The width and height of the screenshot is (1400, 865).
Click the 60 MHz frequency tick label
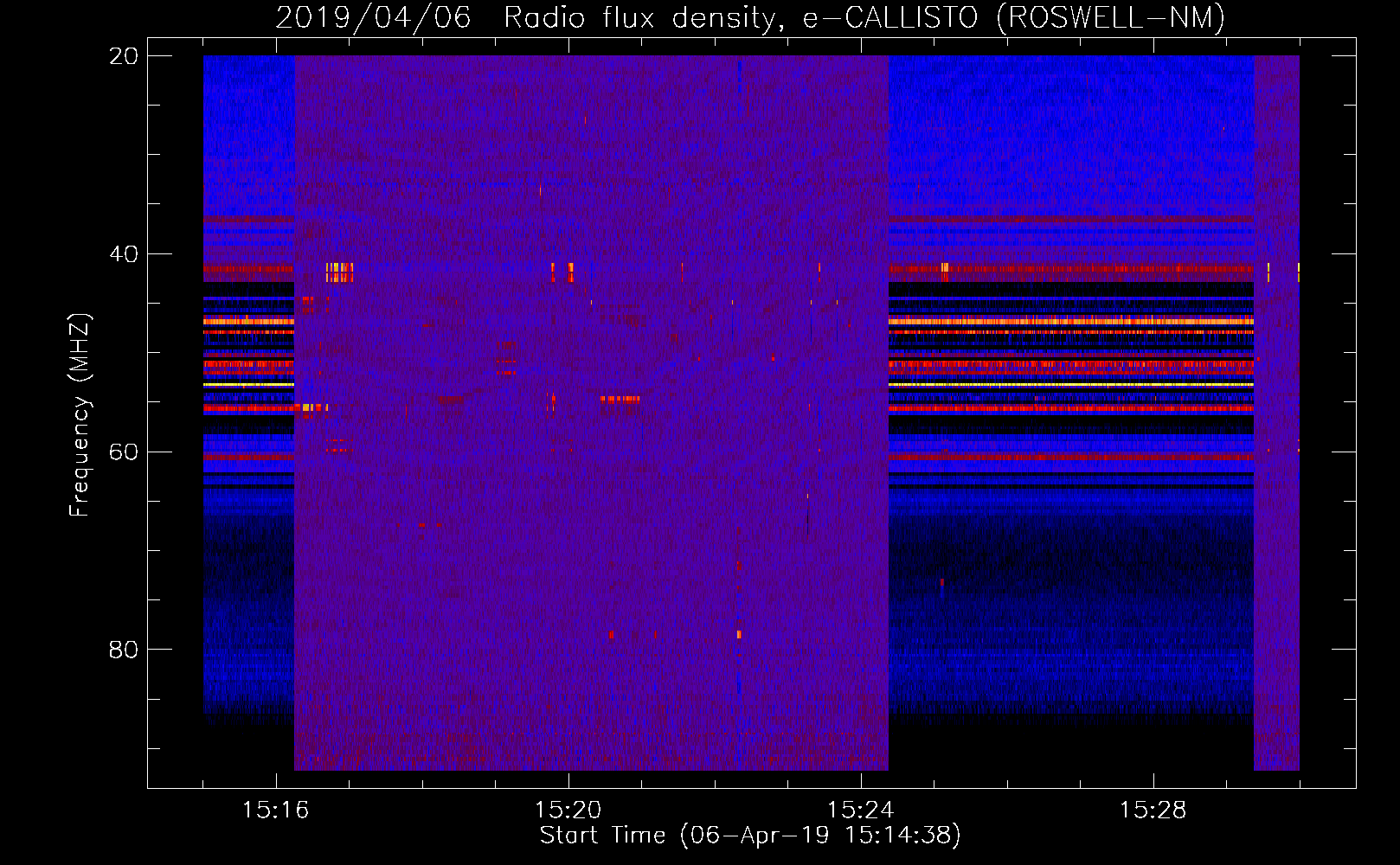[x=123, y=452]
